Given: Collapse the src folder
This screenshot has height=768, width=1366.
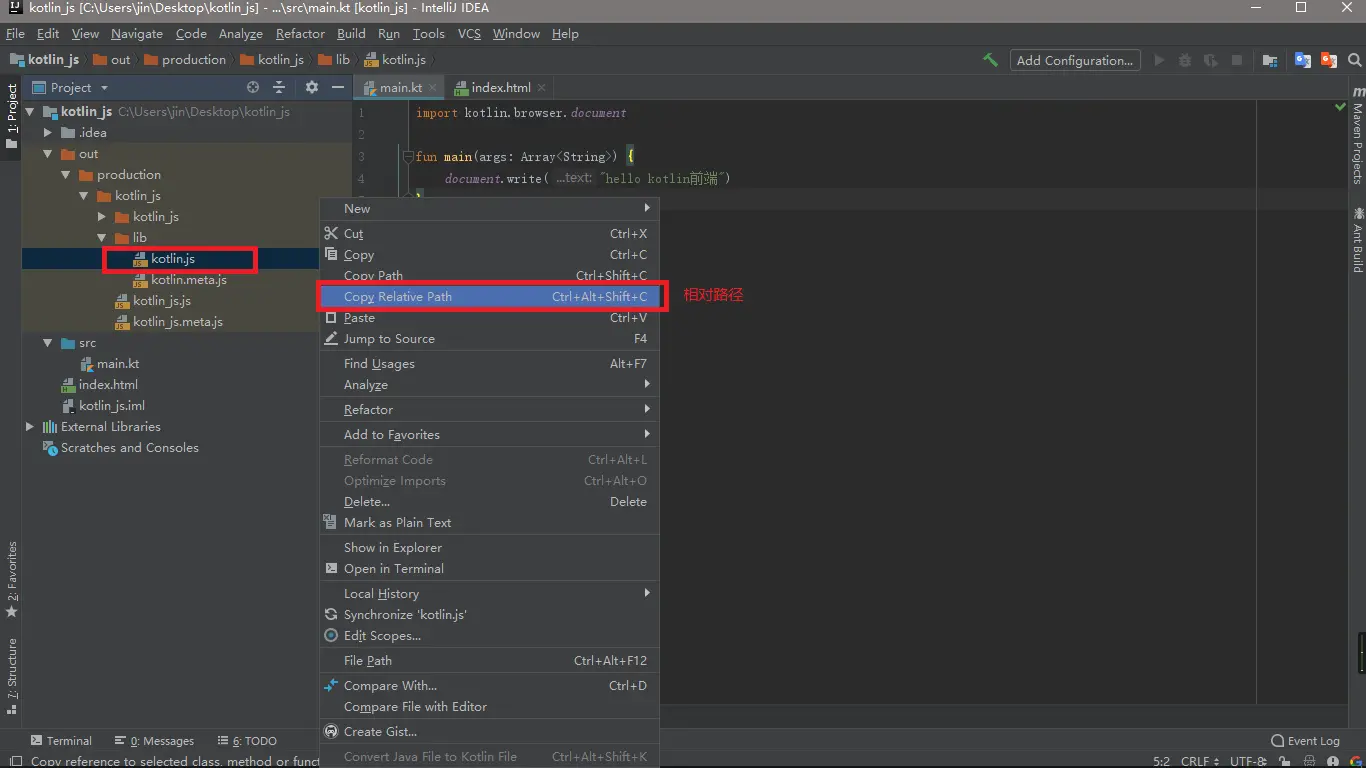Looking at the screenshot, I should click(x=48, y=343).
